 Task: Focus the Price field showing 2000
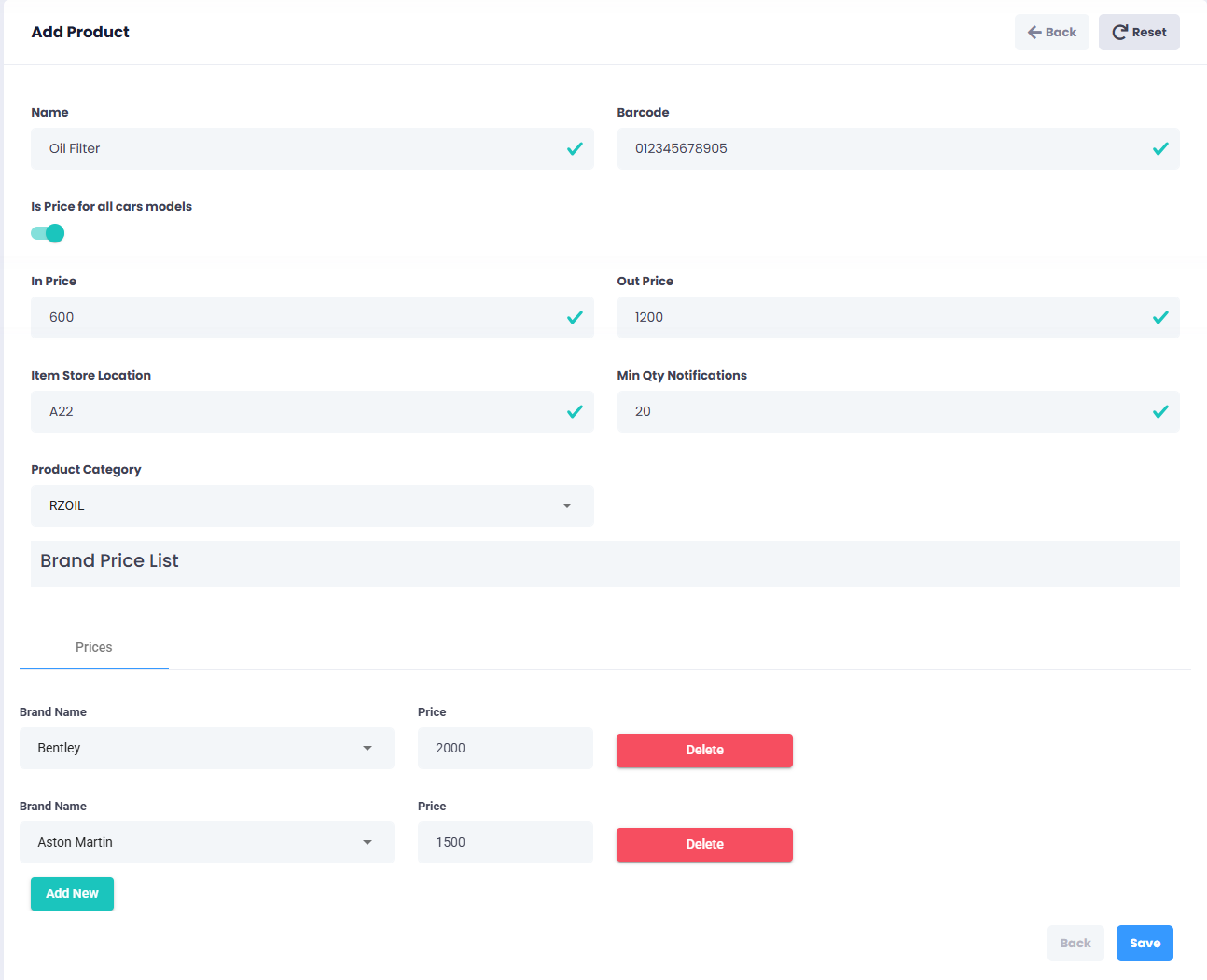point(505,749)
